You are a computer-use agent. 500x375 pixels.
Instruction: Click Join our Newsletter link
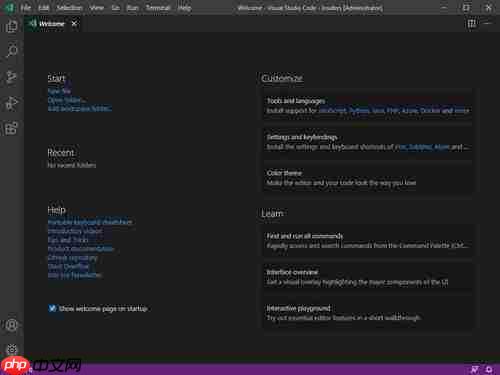(x=74, y=275)
